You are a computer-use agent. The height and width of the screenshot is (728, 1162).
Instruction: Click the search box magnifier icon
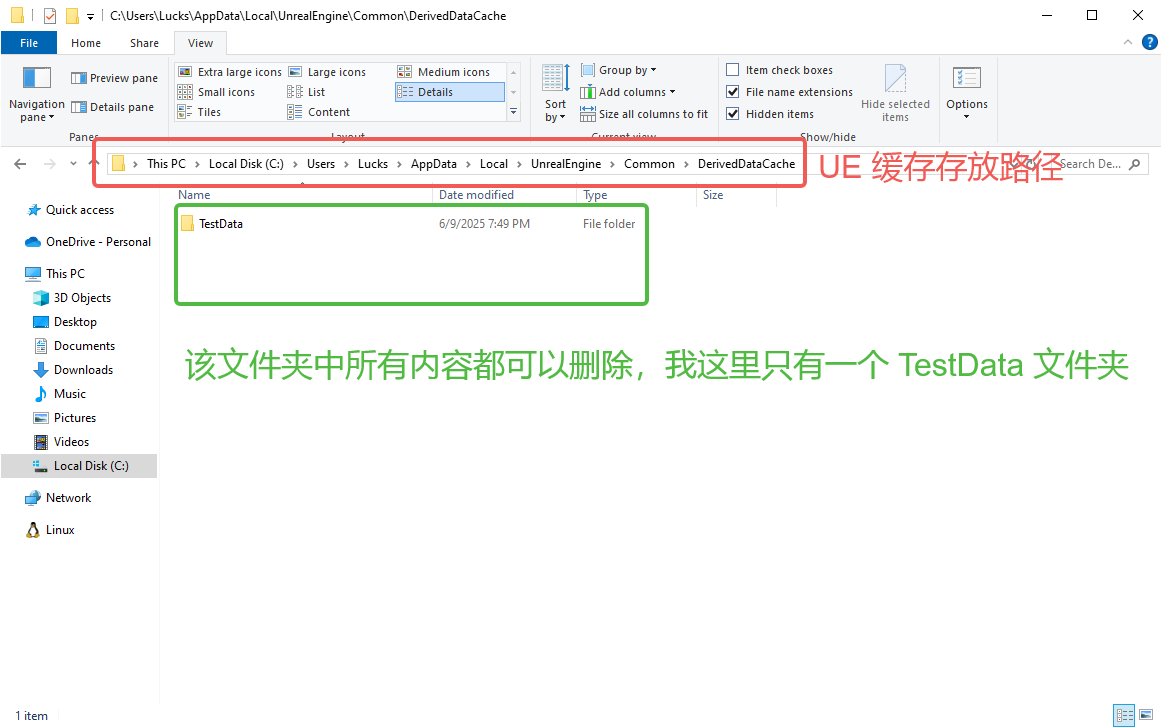1135,164
